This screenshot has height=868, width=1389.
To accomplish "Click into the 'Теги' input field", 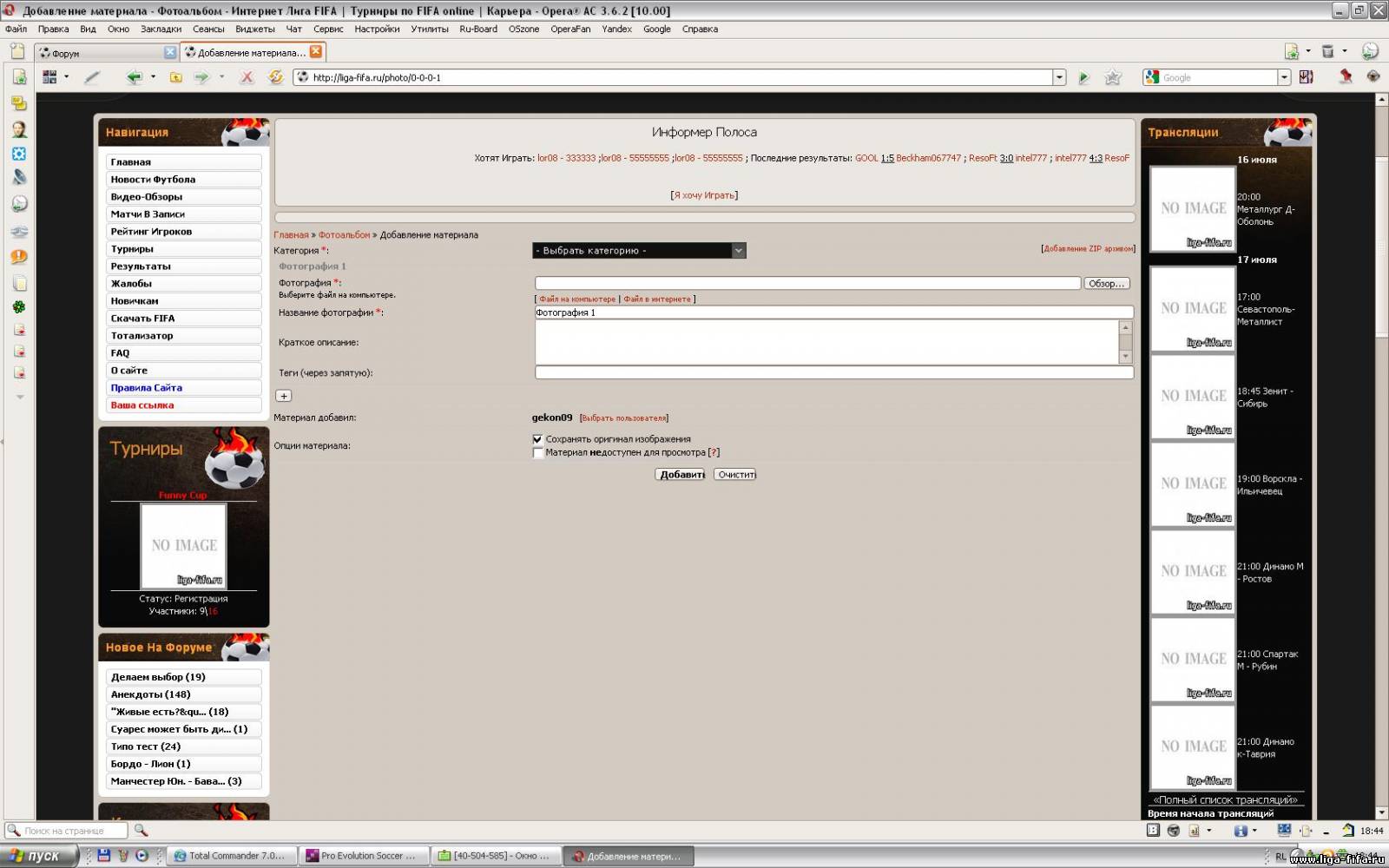I will (x=833, y=372).
